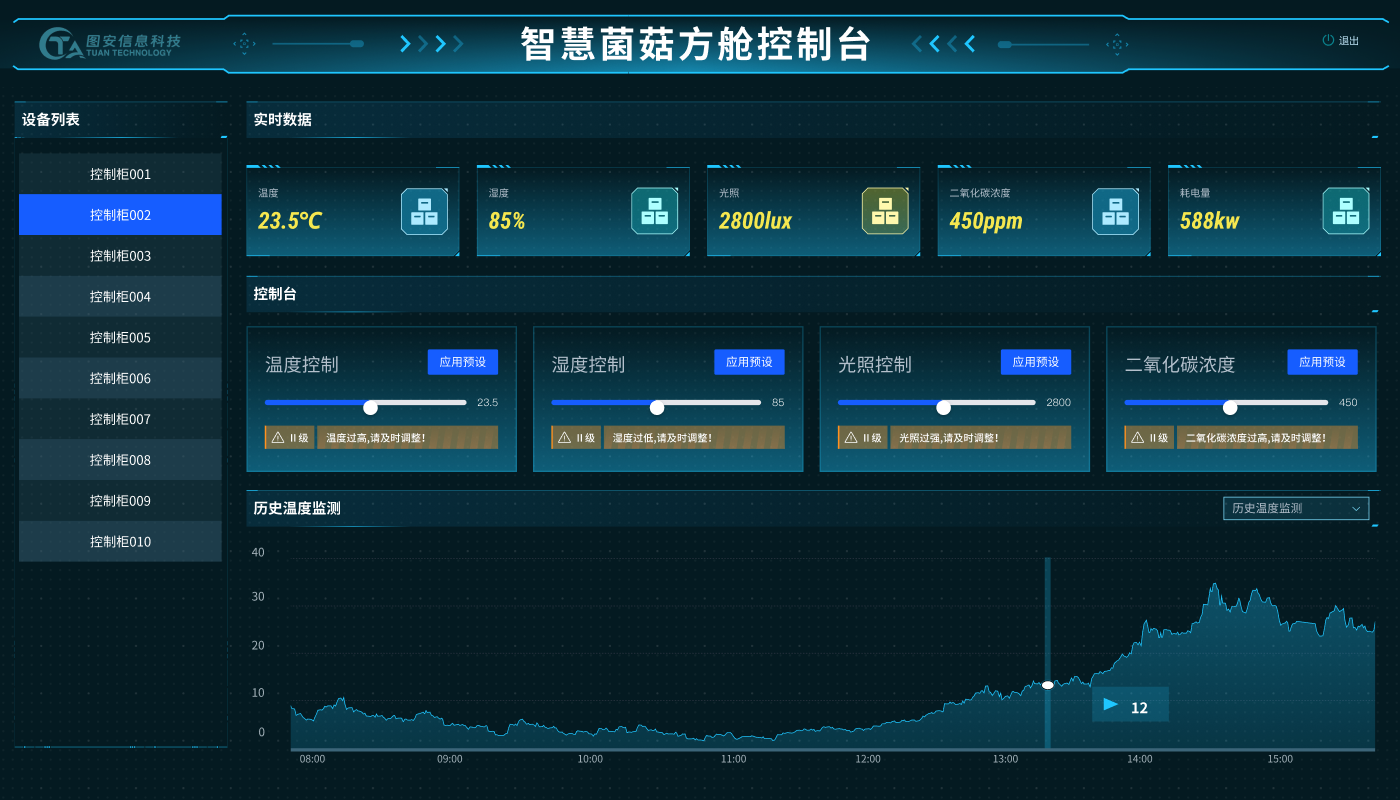Screen dimensions: 1400x800
Task: Click the yellow light intensity card icon
Action: [x=885, y=211]
